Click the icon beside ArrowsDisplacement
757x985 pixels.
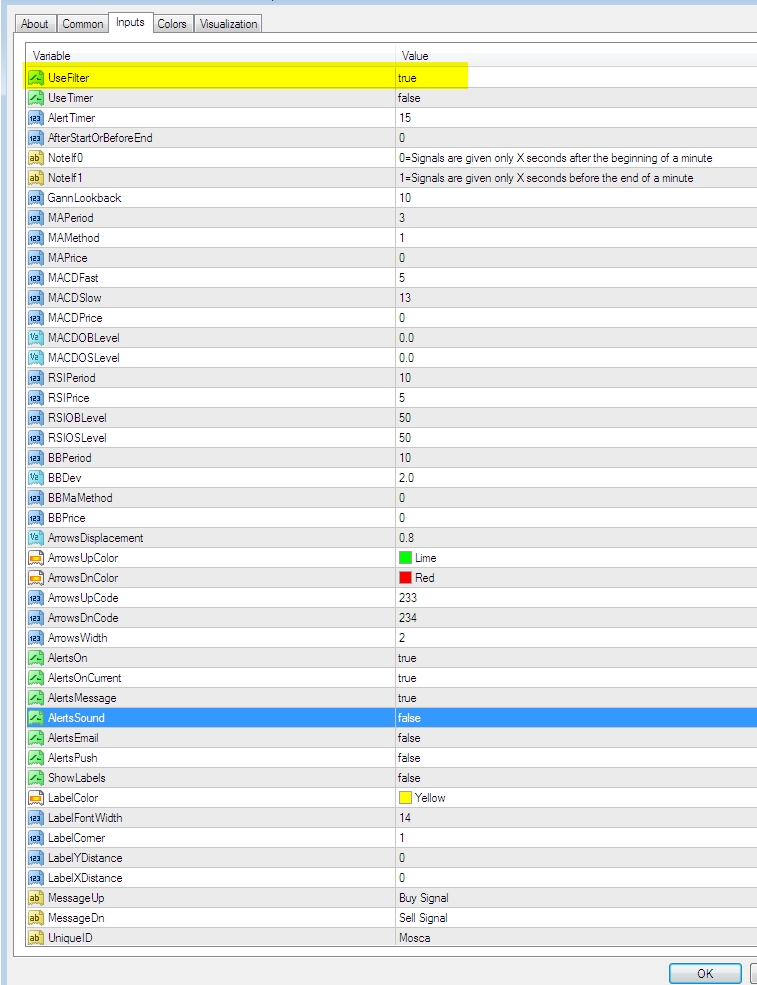pyautogui.click(x=36, y=538)
